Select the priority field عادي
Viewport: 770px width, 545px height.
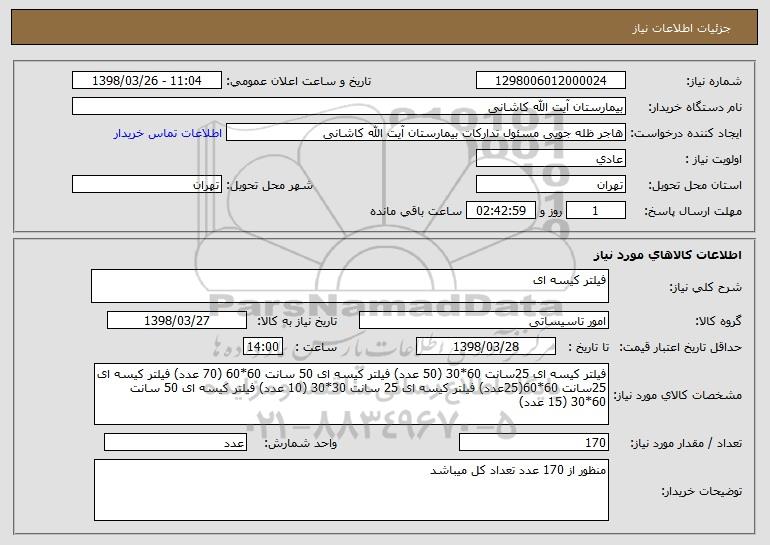[550, 158]
